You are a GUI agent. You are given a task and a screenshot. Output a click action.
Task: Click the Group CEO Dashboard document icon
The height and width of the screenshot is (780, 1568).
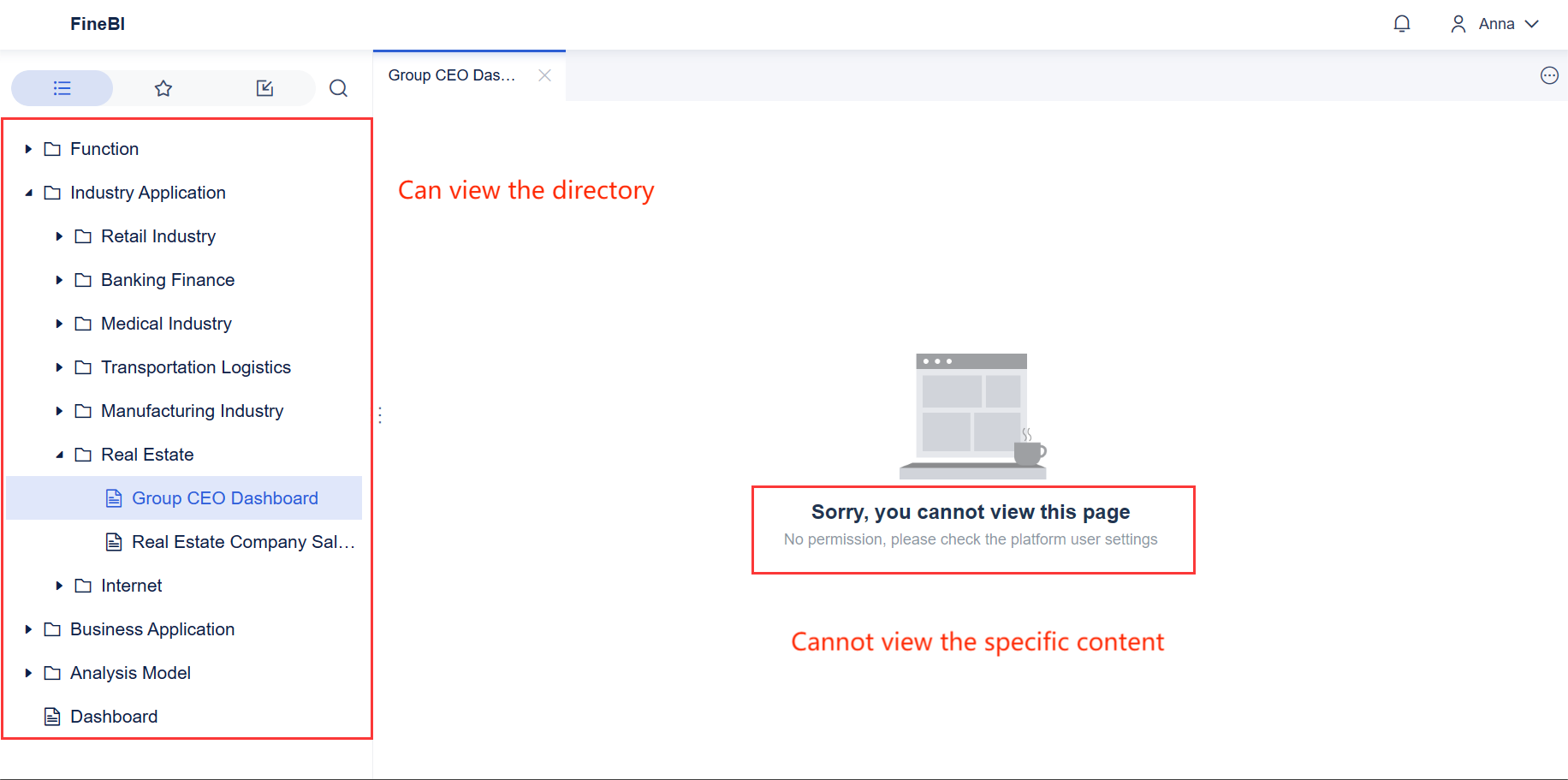[113, 497]
